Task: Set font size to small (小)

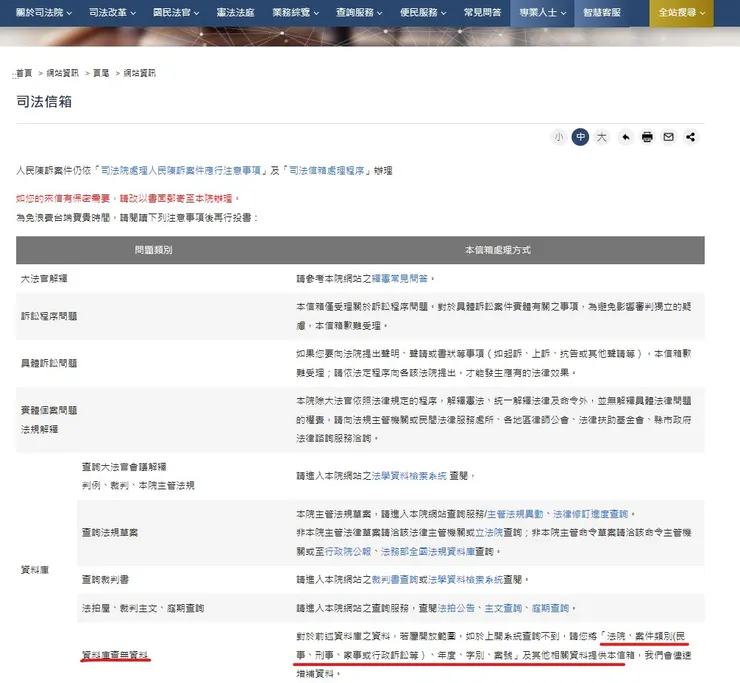Action: pos(559,137)
